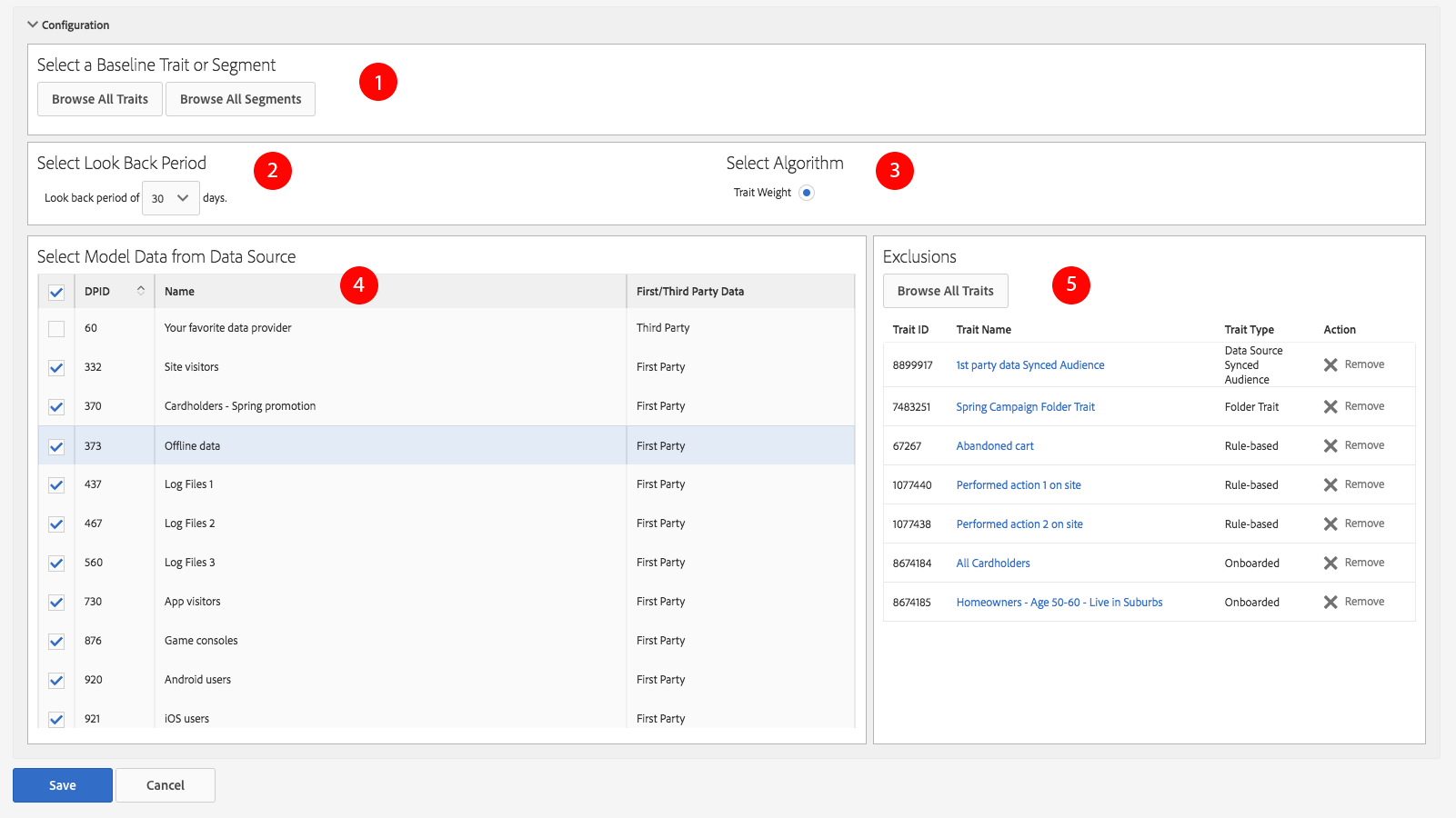Open the look back period dropdown

point(171,198)
